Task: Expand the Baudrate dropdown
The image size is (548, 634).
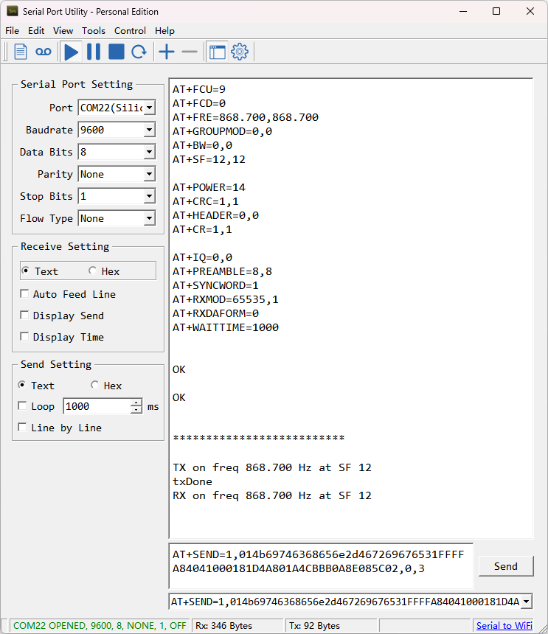Action: pos(149,130)
